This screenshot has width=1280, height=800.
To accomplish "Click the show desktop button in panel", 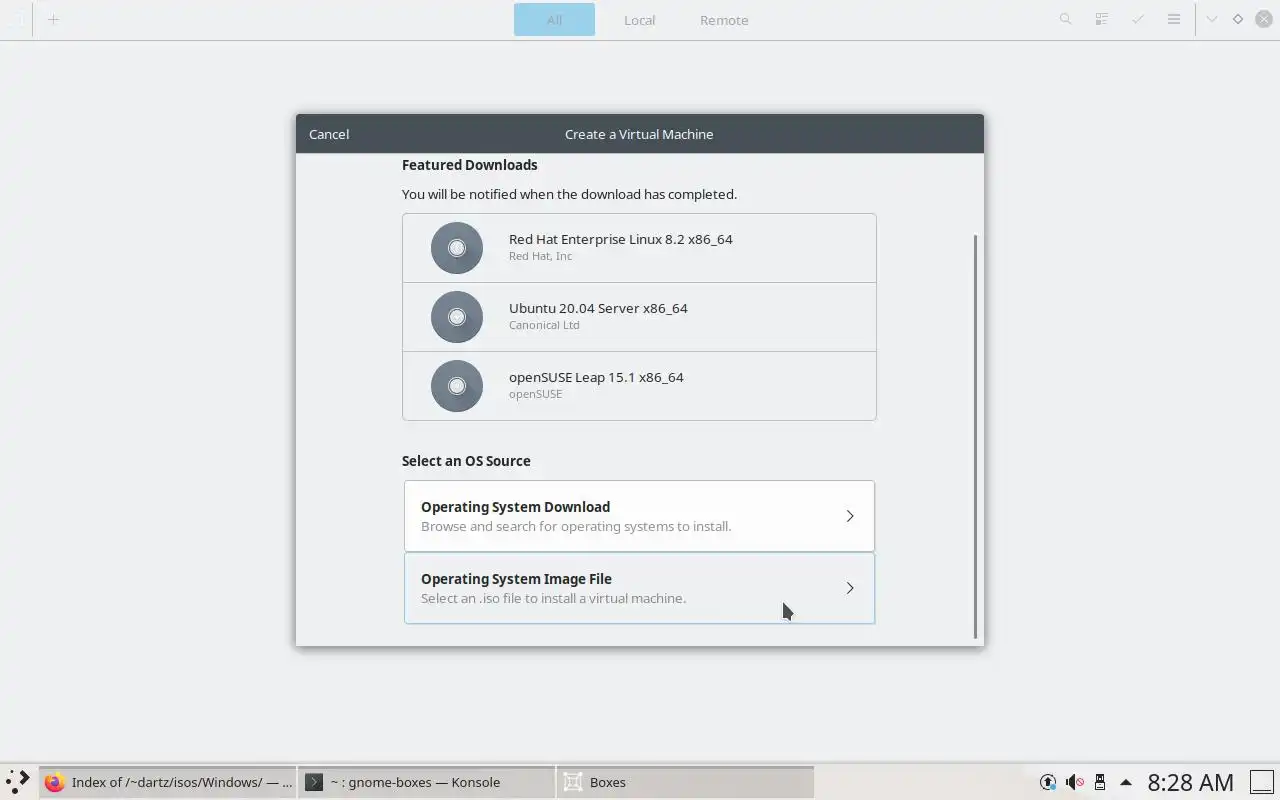I will pyautogui.click(x=1262, y=782).
